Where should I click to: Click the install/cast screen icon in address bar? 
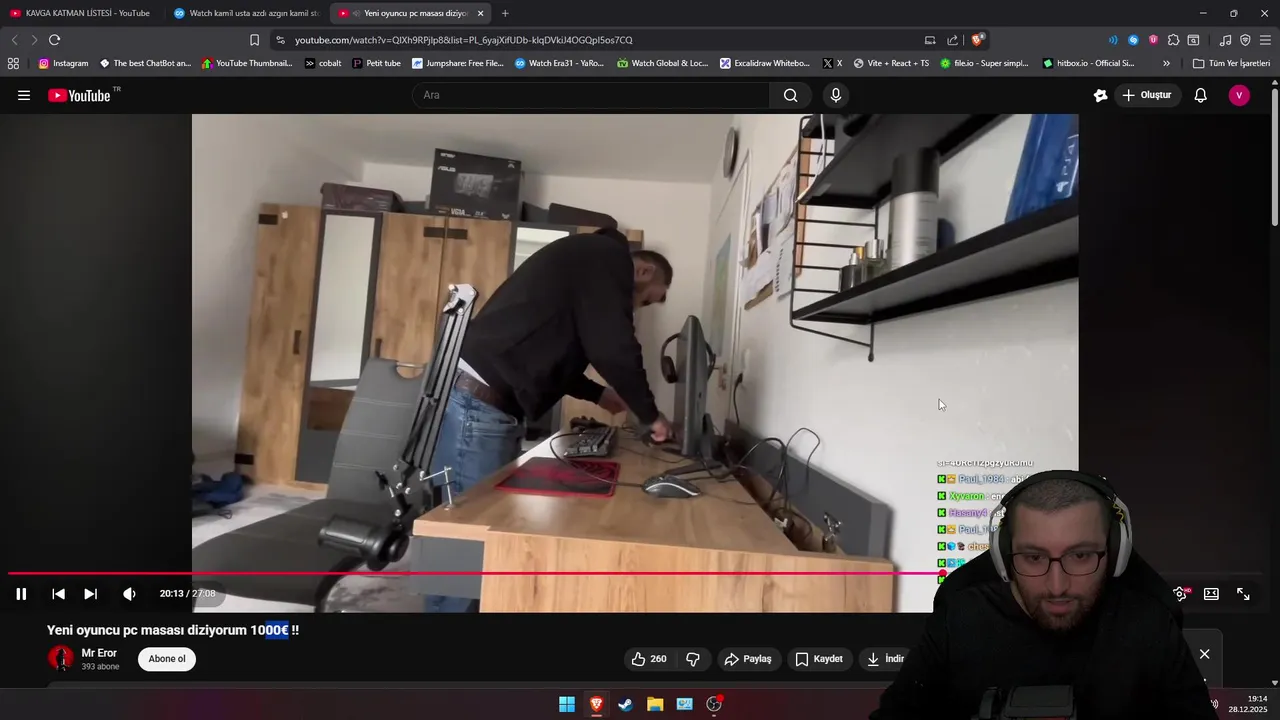point(930,40)
